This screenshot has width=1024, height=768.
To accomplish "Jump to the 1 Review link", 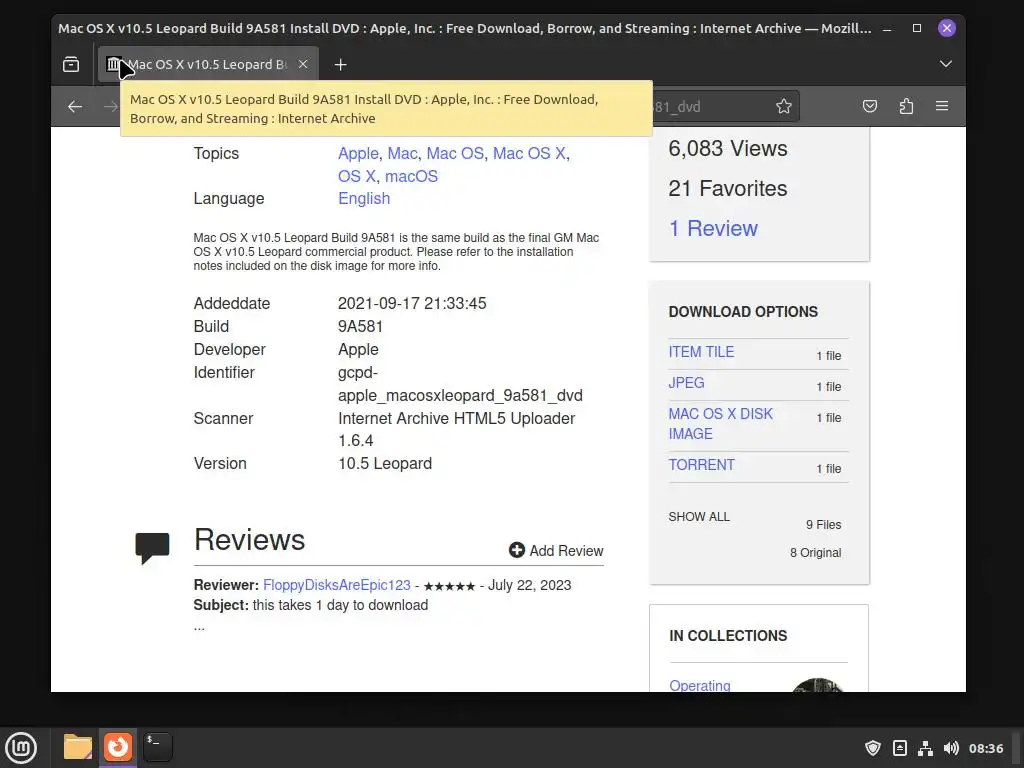I will point(713,229).
